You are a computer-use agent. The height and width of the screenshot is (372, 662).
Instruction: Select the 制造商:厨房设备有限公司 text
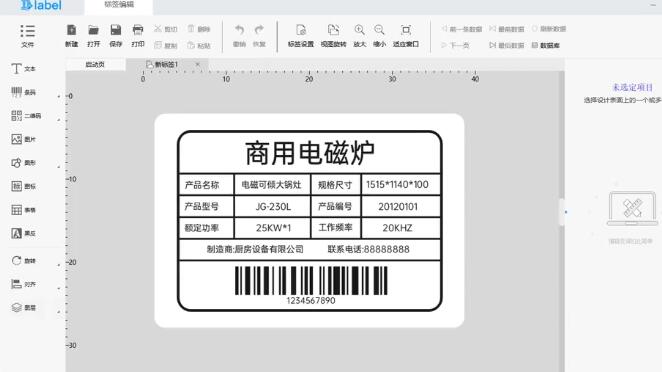point(255,249)
